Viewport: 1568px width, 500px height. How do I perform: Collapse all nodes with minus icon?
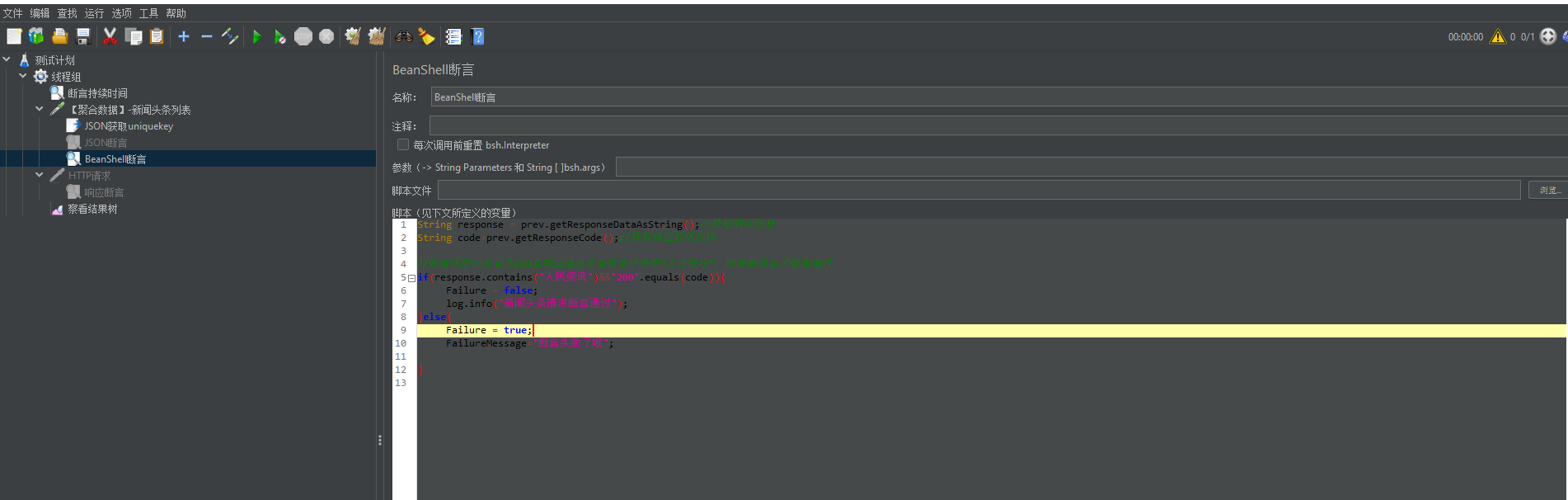pos(207,36)
